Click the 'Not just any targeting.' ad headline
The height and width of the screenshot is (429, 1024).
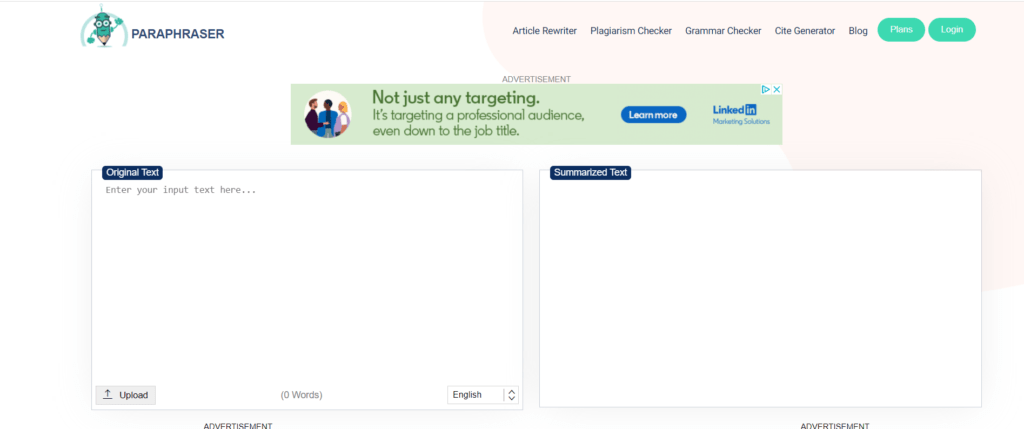point(456,98)
